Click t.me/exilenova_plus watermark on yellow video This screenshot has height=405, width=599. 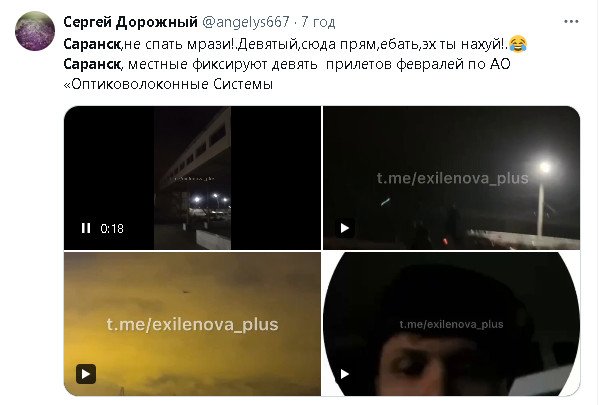point(192,324)
